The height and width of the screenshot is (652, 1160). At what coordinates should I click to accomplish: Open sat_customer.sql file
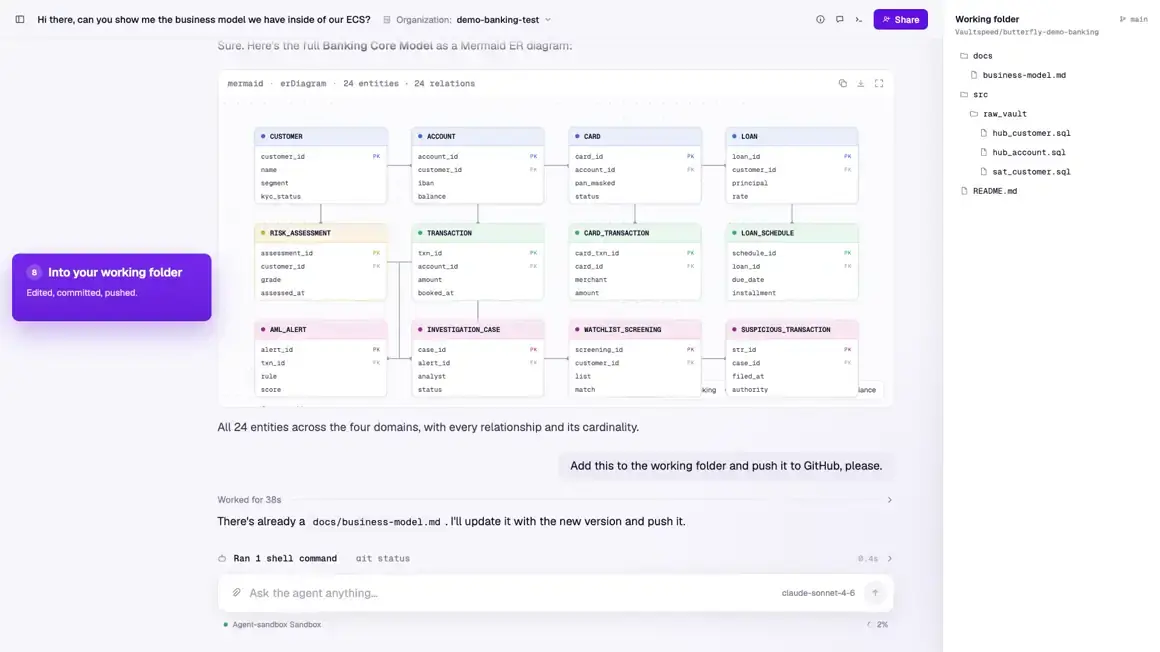pos(1031,172)
